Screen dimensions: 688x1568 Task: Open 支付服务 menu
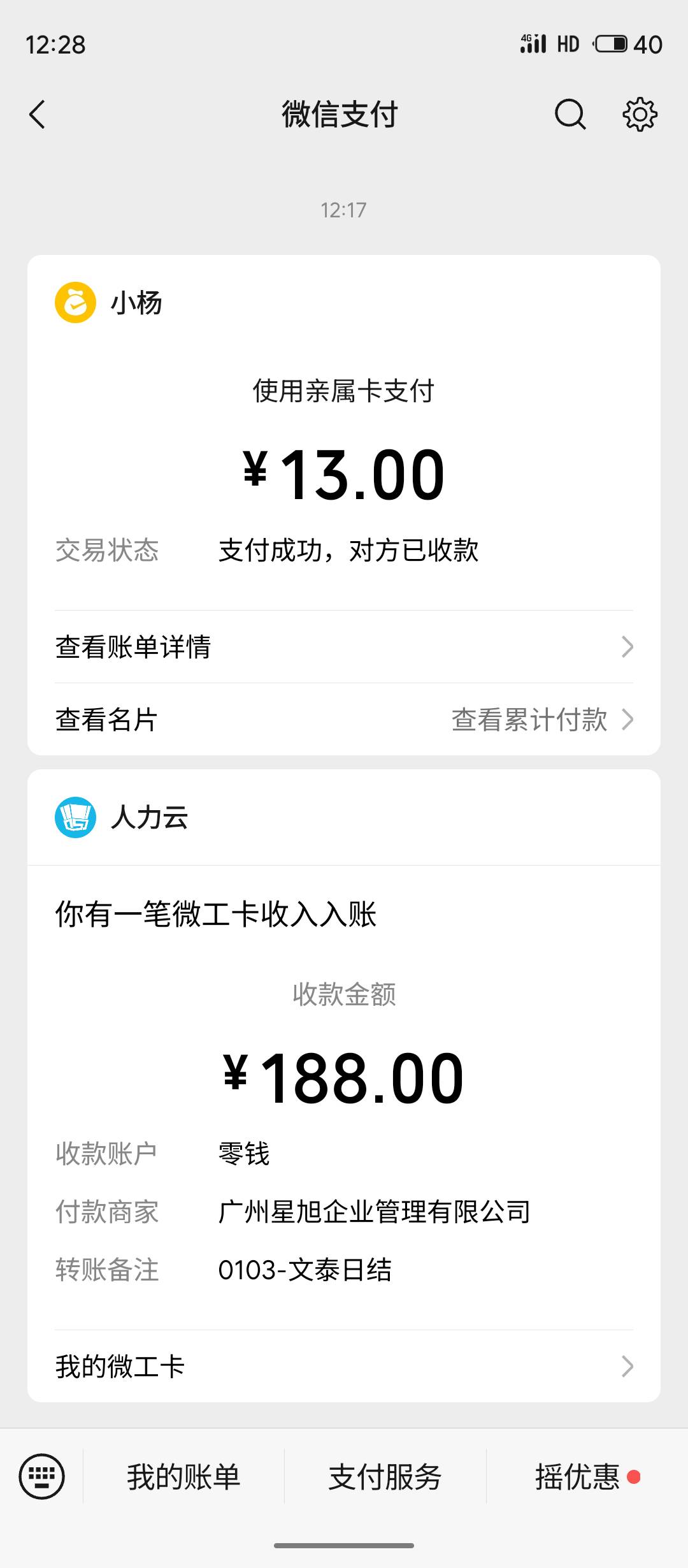[x=385, y=1477]
